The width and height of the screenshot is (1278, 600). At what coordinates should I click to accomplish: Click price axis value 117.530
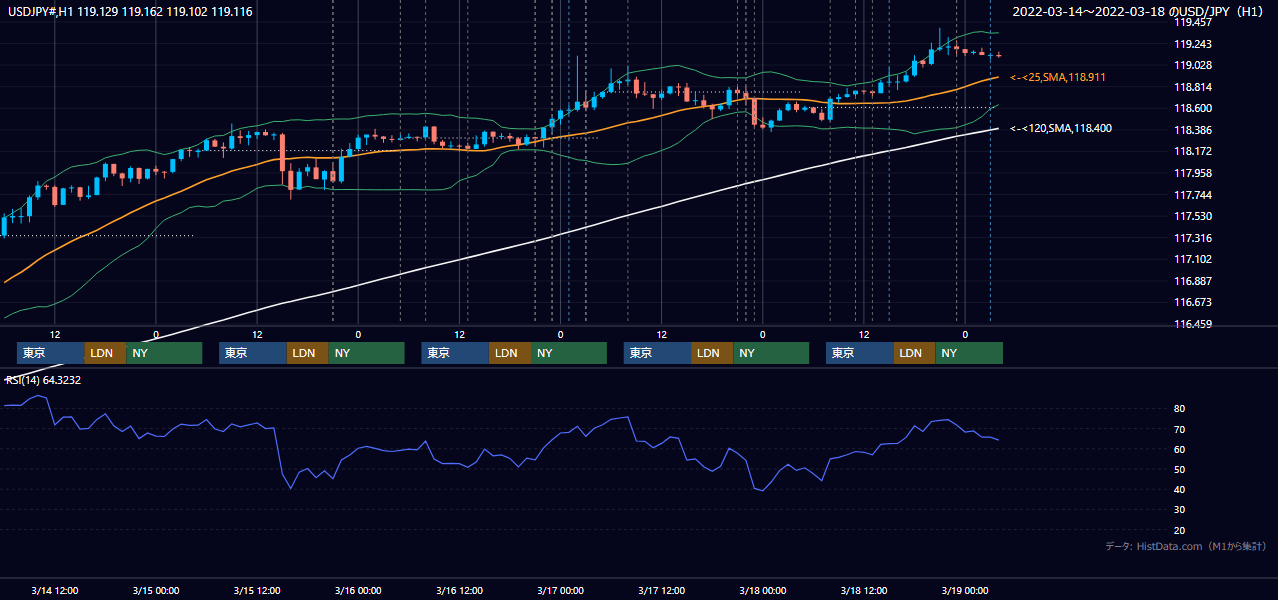(x=1193, y=216)
